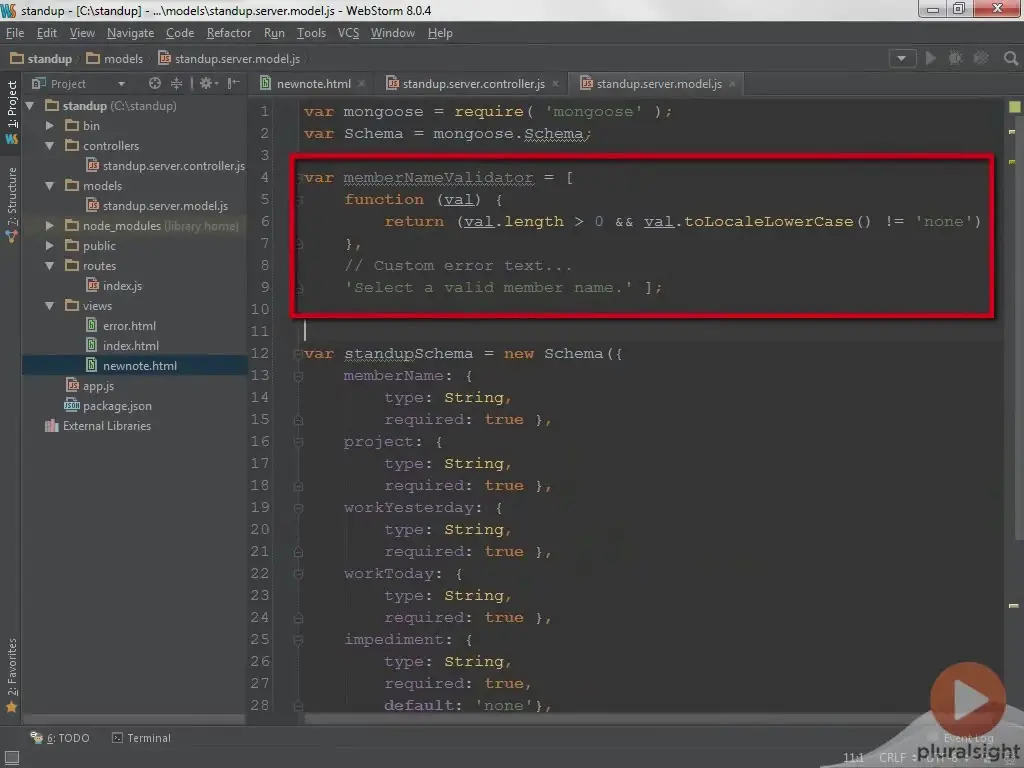The image size is (1024, 768).
Task: Click the CRLF line separator in status bar
Action: click(893, 758)
